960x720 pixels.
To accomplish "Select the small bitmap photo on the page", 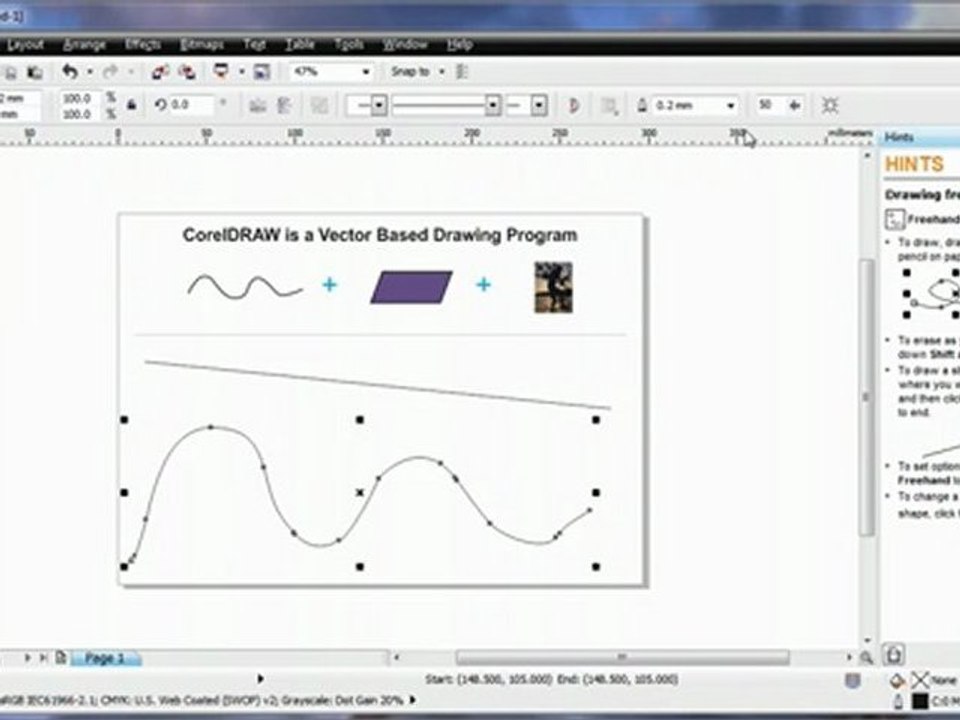I will click(x=553, y=287).
